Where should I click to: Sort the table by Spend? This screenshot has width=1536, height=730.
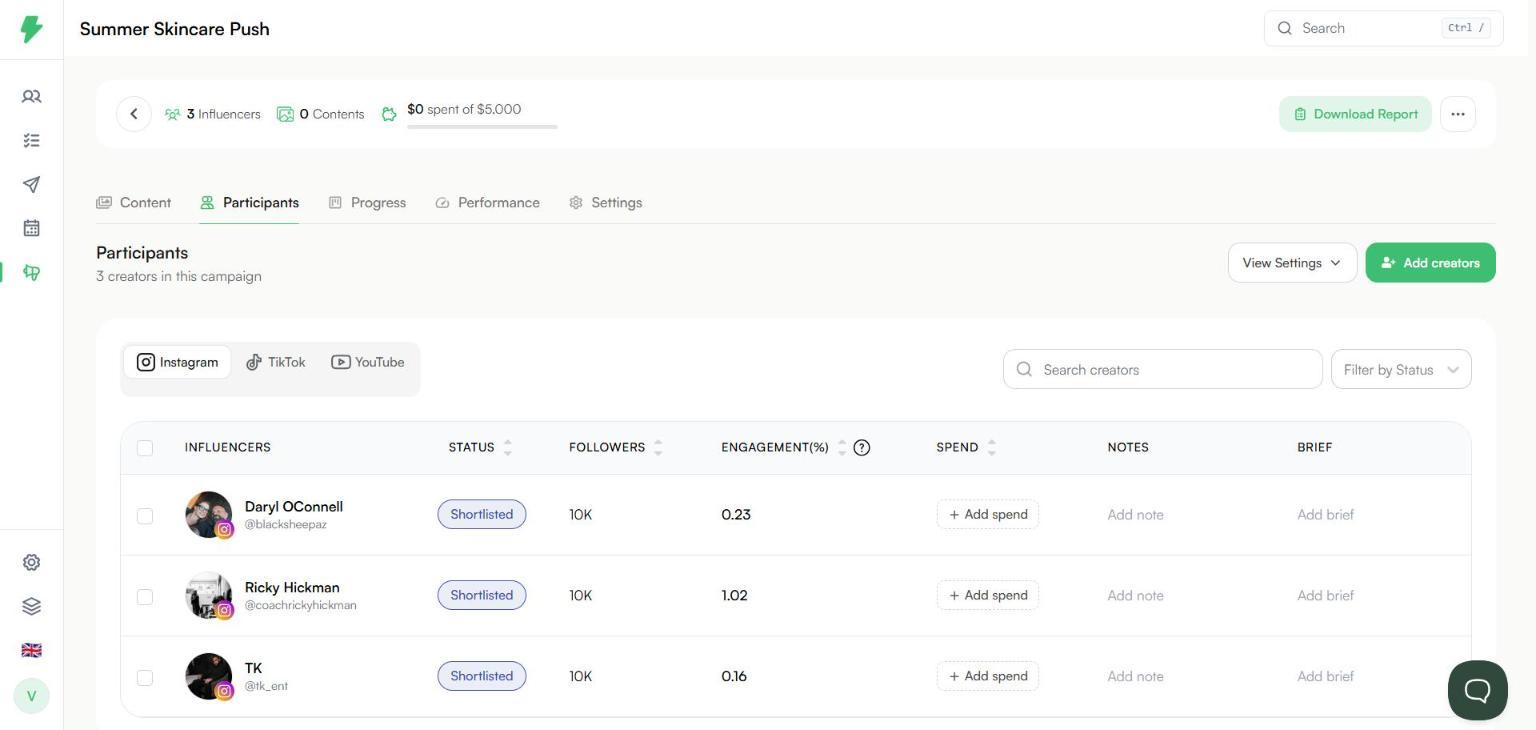pos(991,448)
